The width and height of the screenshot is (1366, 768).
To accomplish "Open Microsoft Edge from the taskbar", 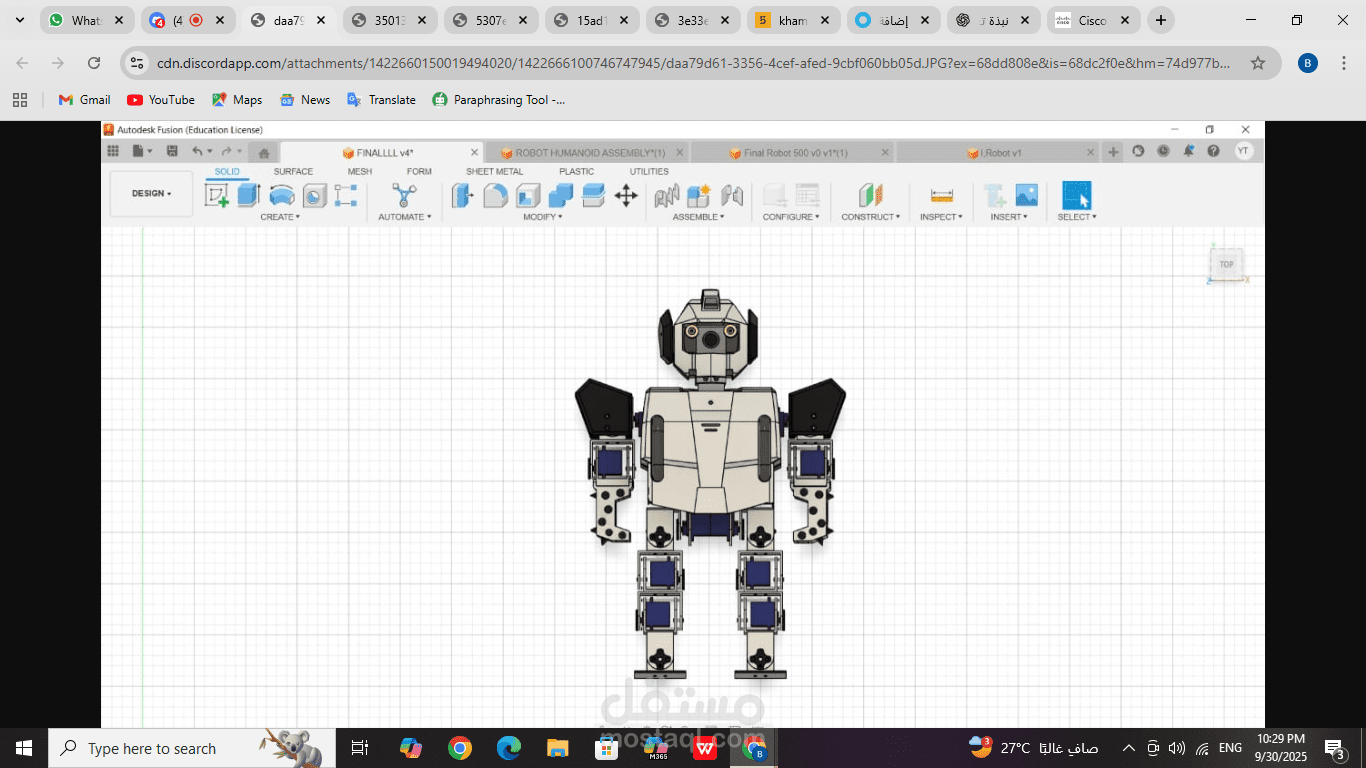I will 509,748.
